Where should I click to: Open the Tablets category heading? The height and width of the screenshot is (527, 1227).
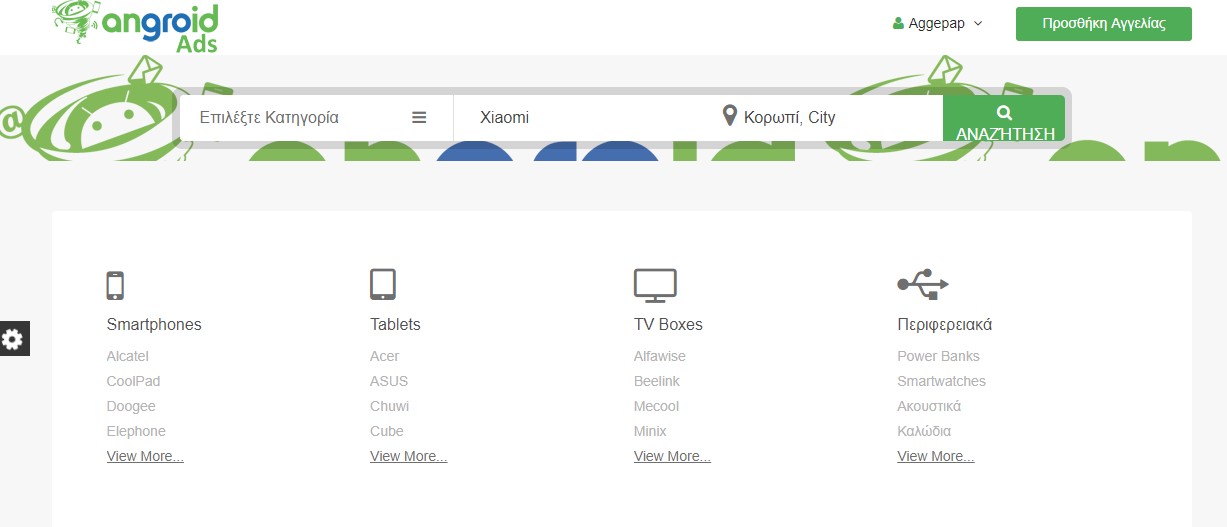pos(395,324)
